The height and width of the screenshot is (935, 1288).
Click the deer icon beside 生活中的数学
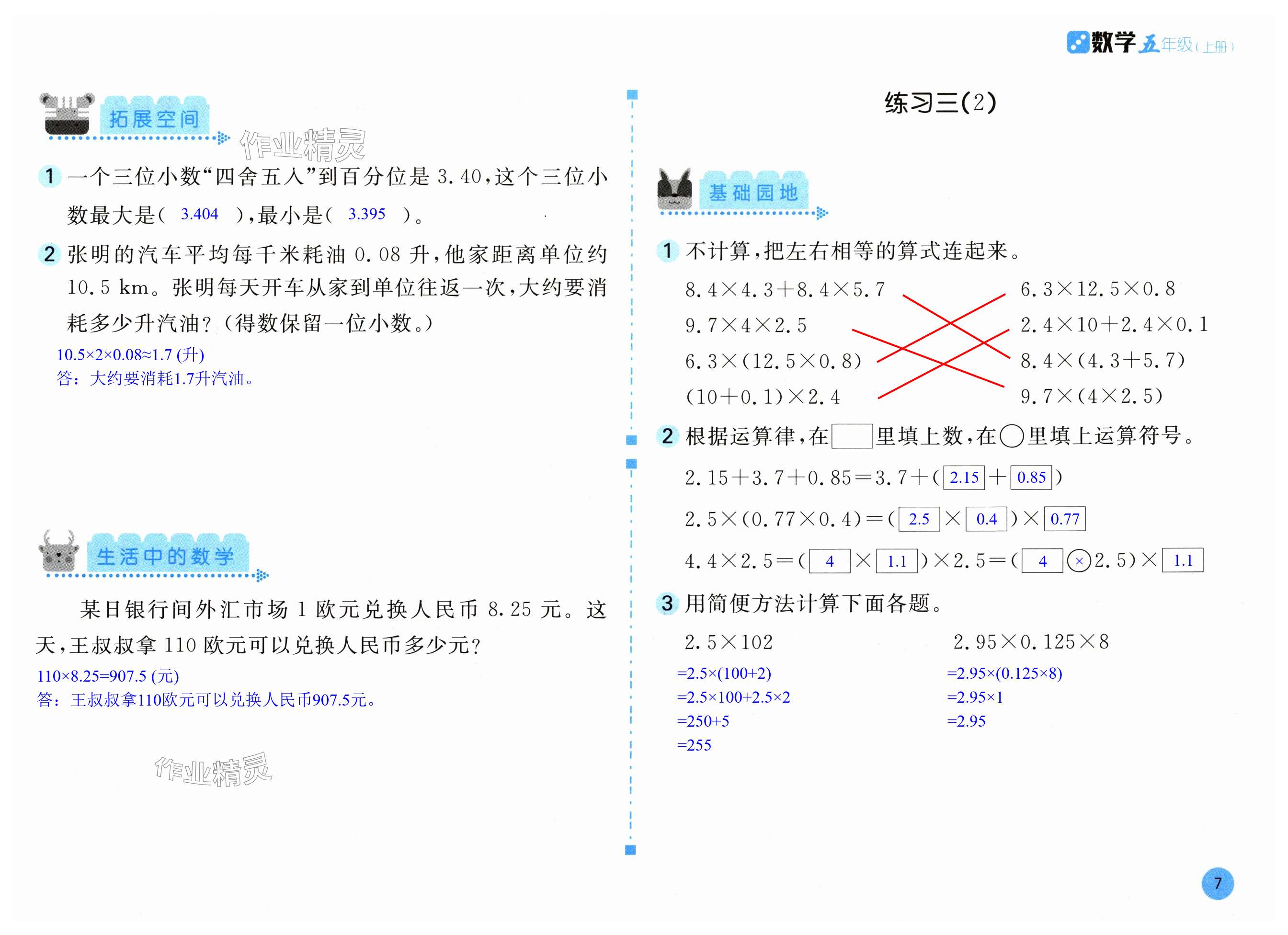pos(59,551)
